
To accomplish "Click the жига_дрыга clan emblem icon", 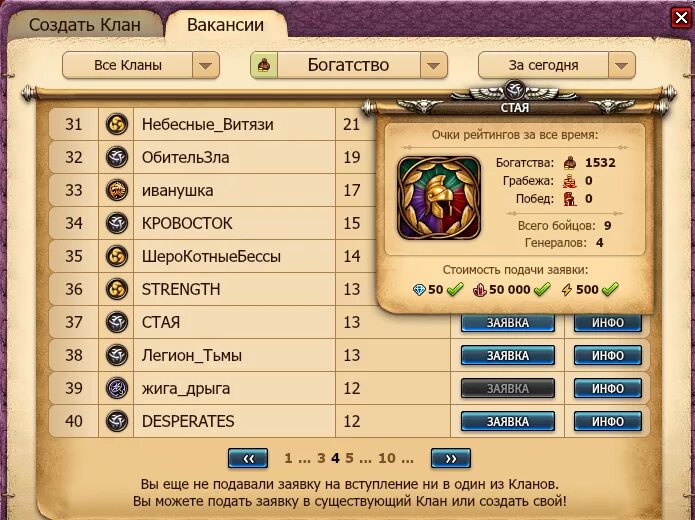I will click(117, 388).
